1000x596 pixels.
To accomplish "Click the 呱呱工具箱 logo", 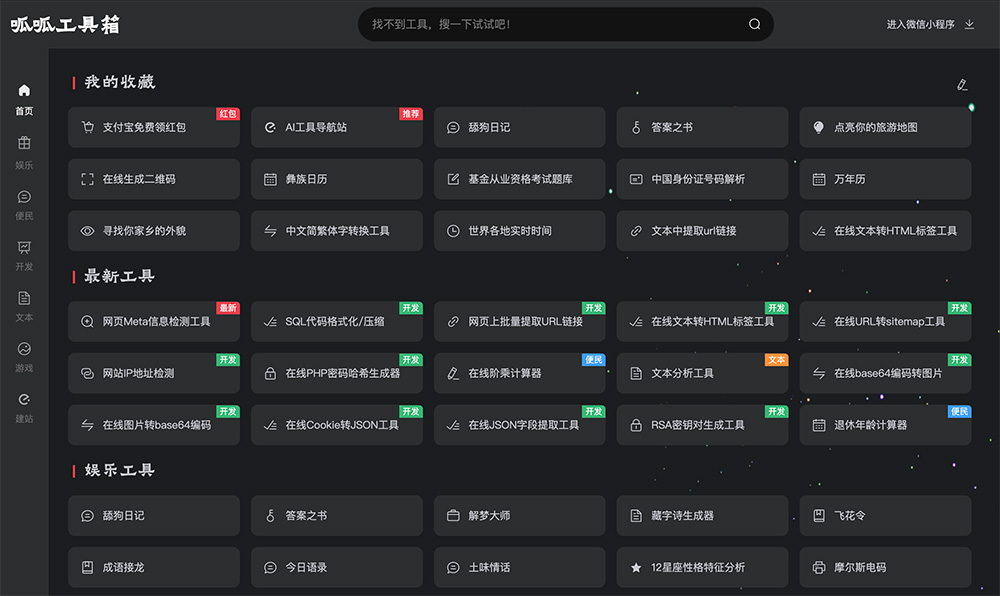I will [66, 25].
